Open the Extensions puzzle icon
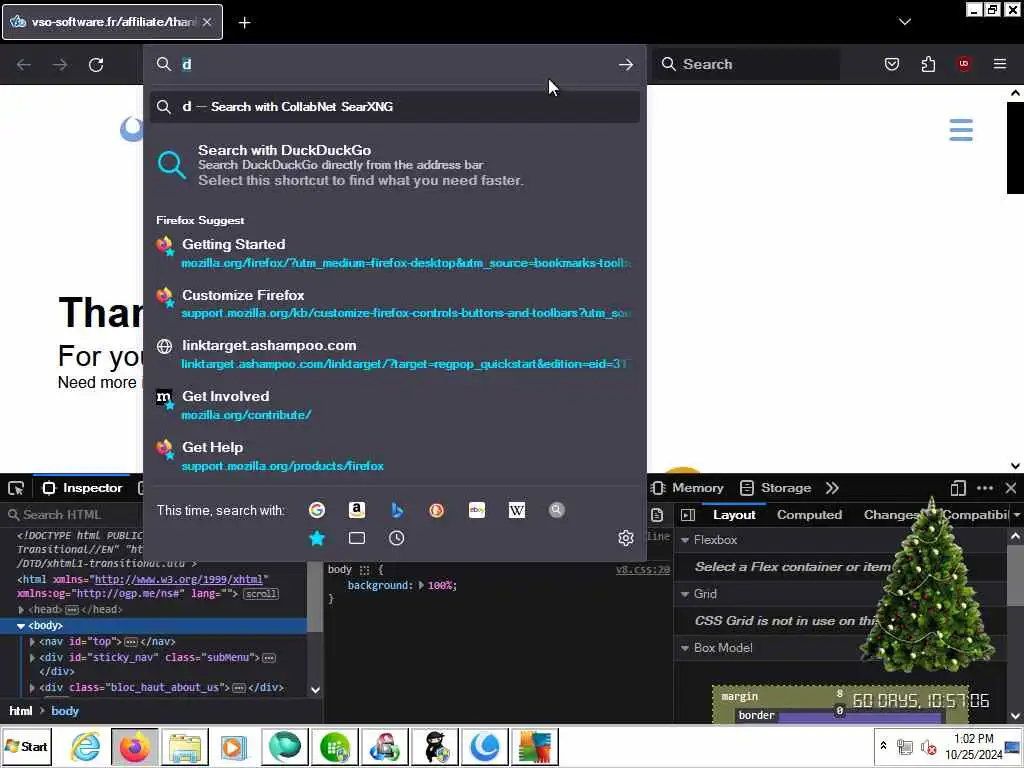Image resolution: width=1024 pixels, height=768 pixels. pyautogui.click(x=928, y=64)
